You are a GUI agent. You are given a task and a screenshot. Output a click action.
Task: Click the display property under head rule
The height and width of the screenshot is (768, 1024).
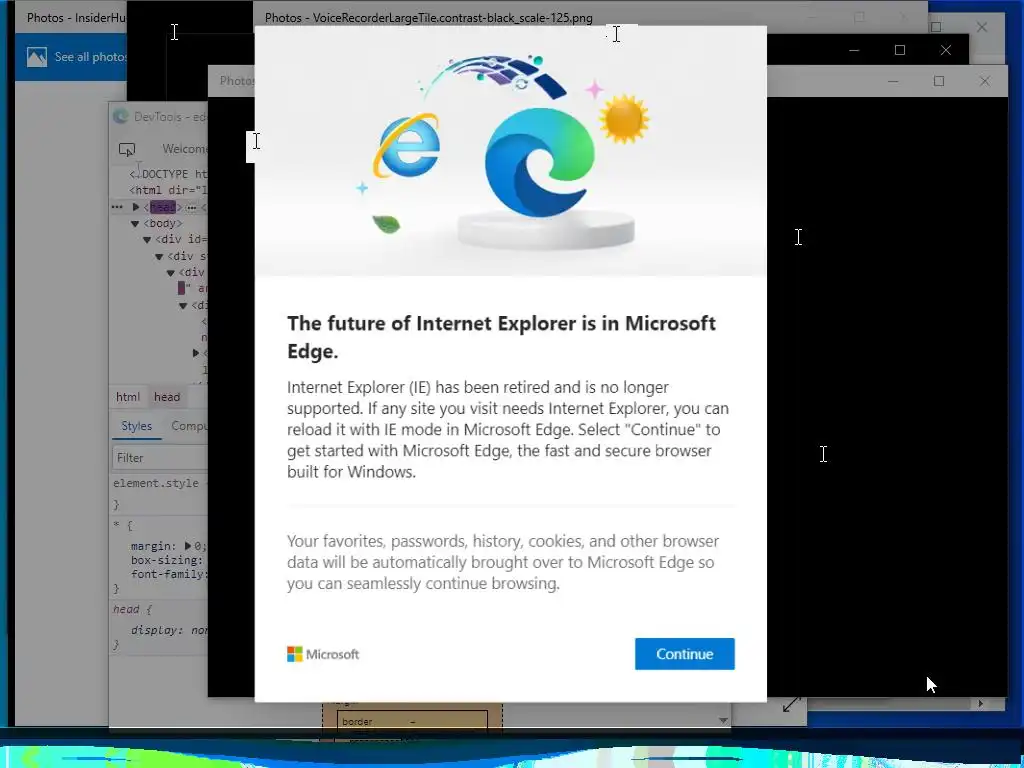(155, 630)
